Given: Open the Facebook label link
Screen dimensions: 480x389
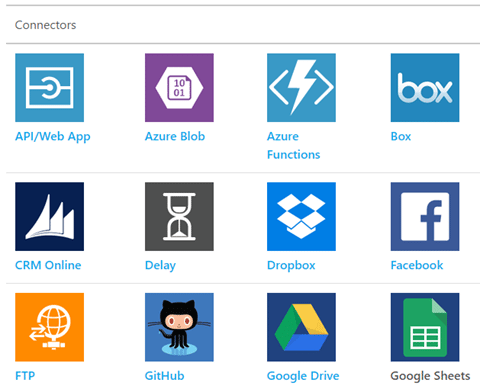Looking at the screenshot, I should pos(417,265).
